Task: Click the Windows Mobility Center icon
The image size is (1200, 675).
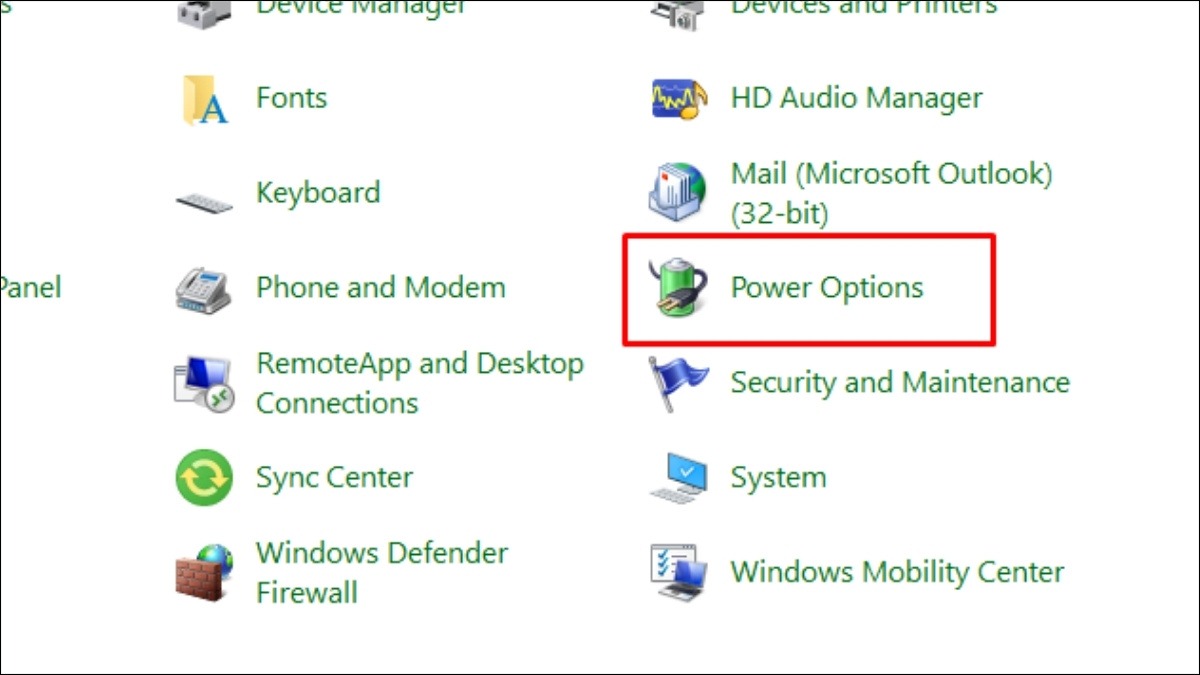Action: [x=678, y=572]
